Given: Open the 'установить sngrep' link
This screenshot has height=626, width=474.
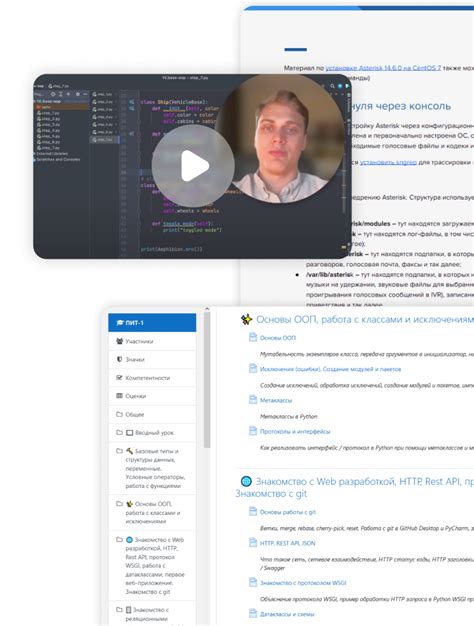Looking at the screenshot, I should [388, 162].
